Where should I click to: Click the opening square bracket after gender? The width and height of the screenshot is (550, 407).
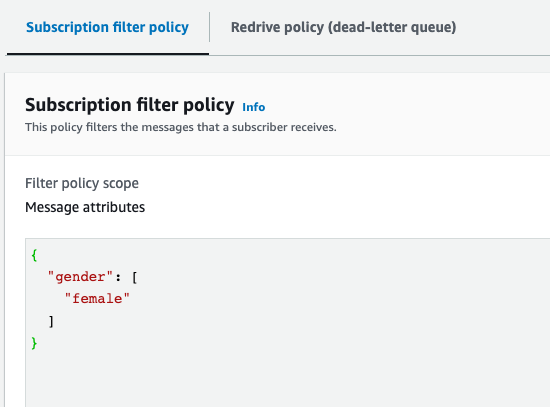pos(134,278)
